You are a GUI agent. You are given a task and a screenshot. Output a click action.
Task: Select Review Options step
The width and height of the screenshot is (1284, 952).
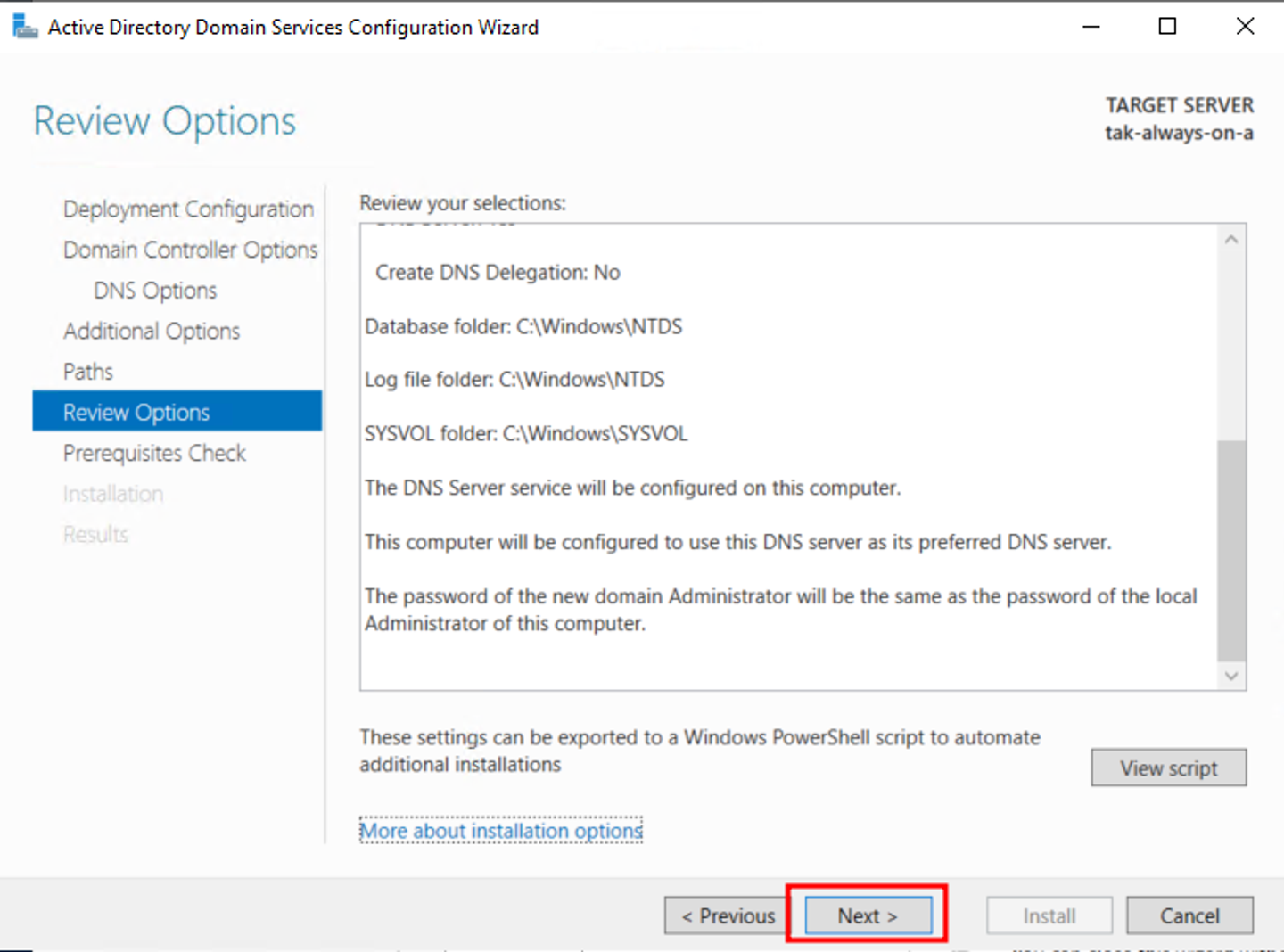pyautogui.click(x=177, y=412)
